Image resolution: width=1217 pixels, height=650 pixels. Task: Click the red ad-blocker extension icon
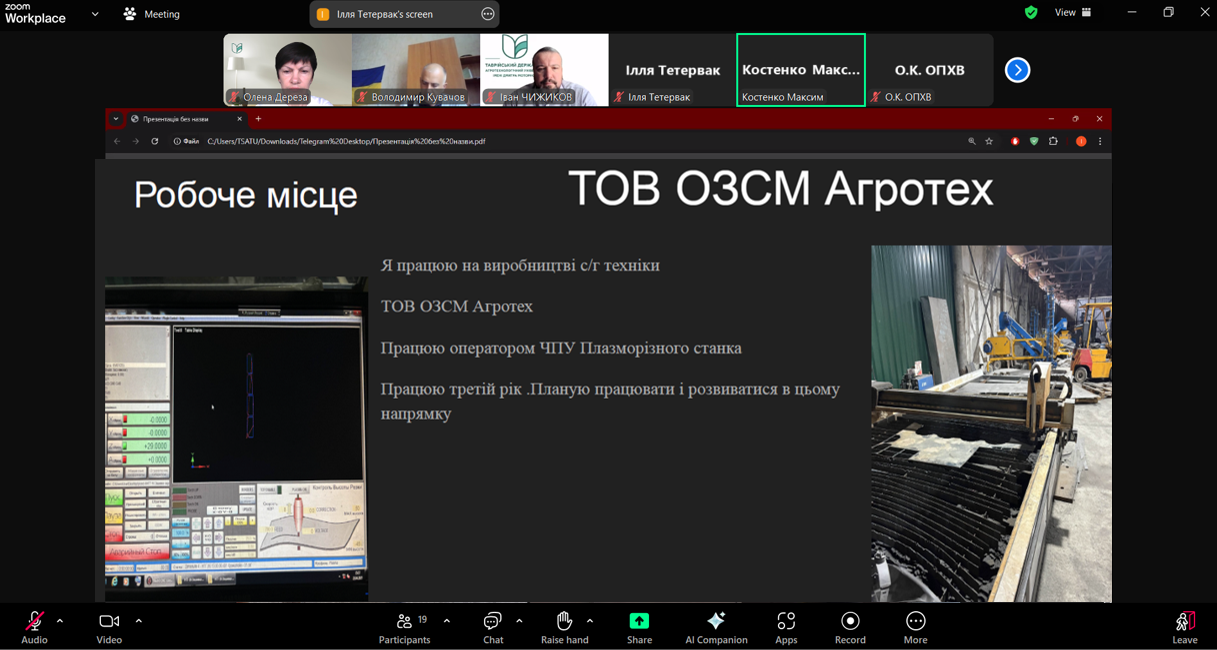[x=1015, y=141]
